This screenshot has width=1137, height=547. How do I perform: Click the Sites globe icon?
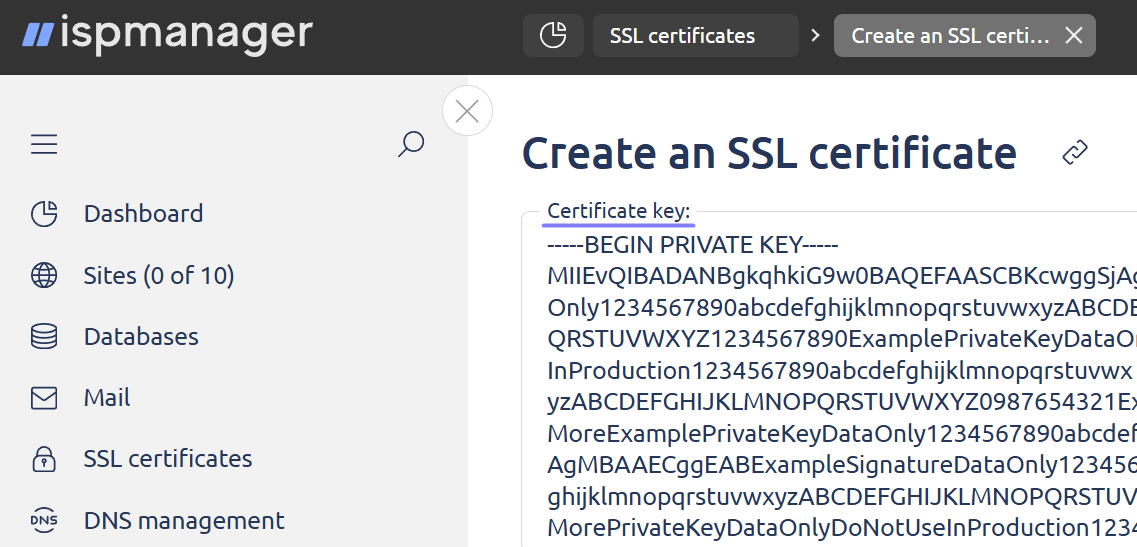[x=44, y=276]
